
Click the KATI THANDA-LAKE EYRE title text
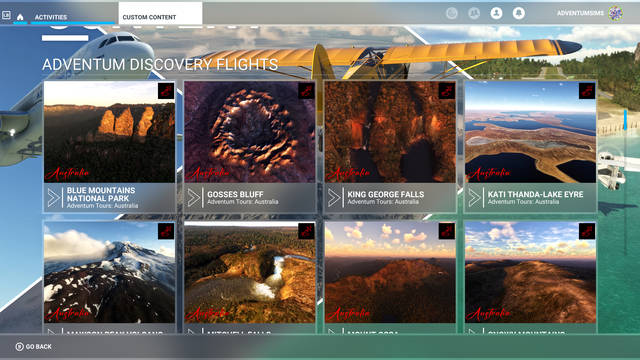pyautogui.click(x=536, y=194)
